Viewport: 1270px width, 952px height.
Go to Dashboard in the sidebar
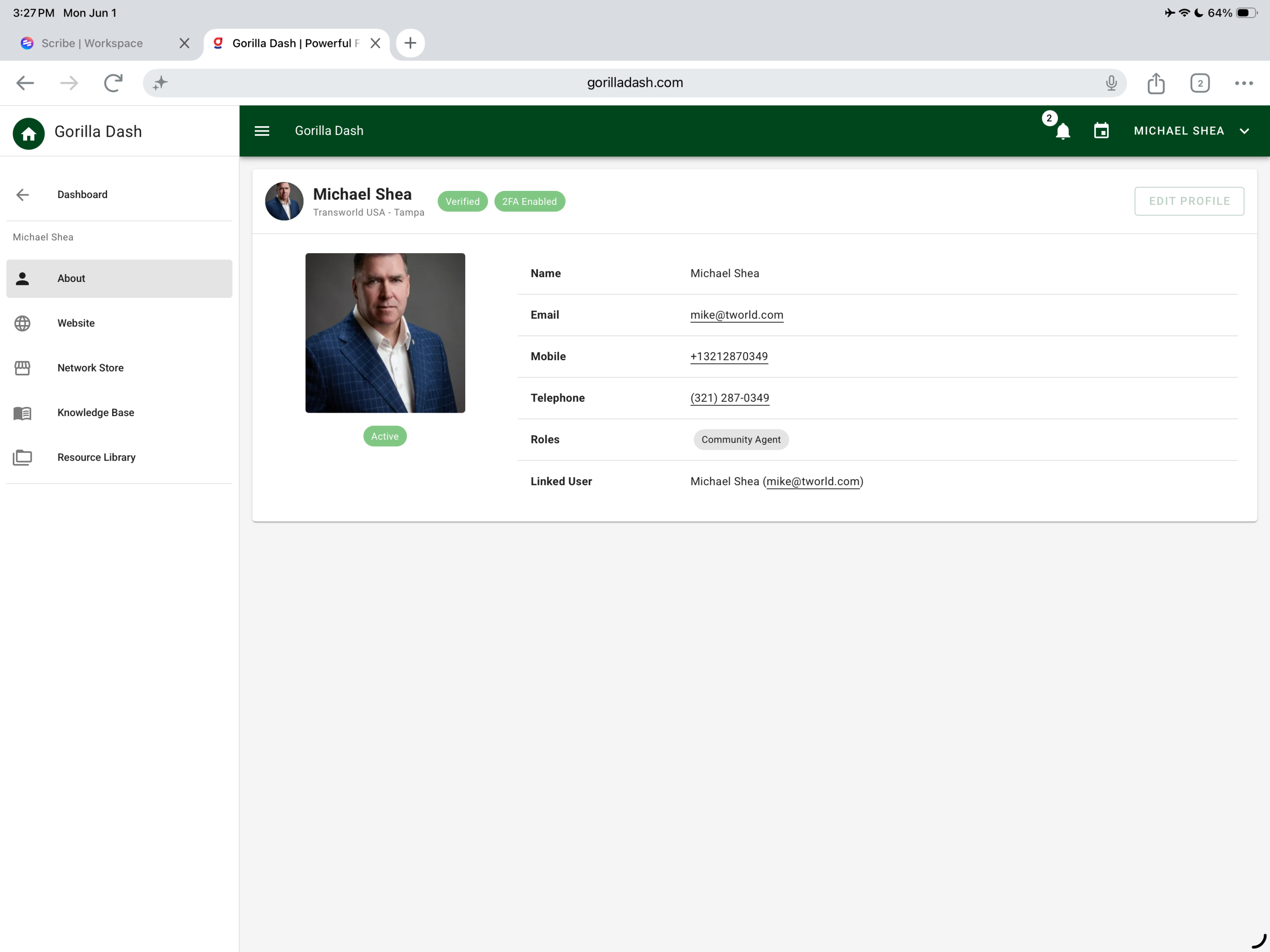click(82, 195)
